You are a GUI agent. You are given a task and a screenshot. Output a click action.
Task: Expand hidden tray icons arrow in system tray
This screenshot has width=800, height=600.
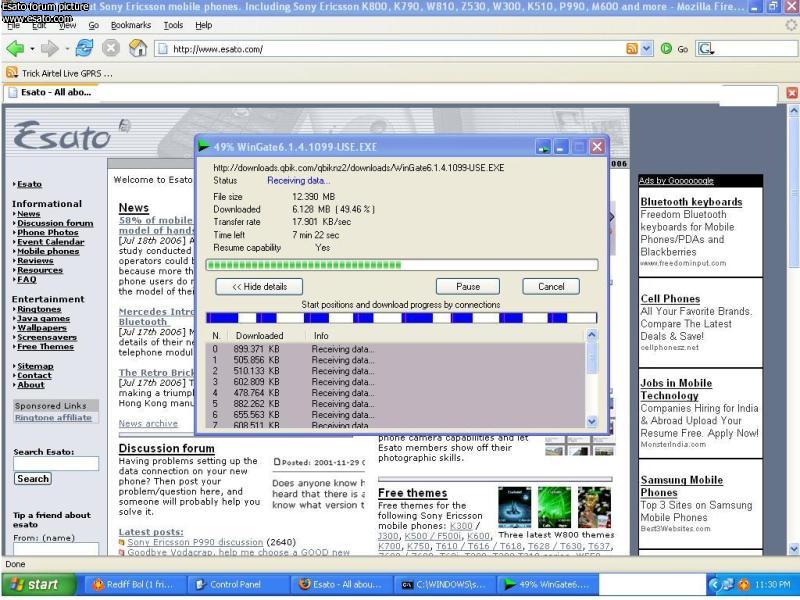pyautogui.click(x=715, y=585)
